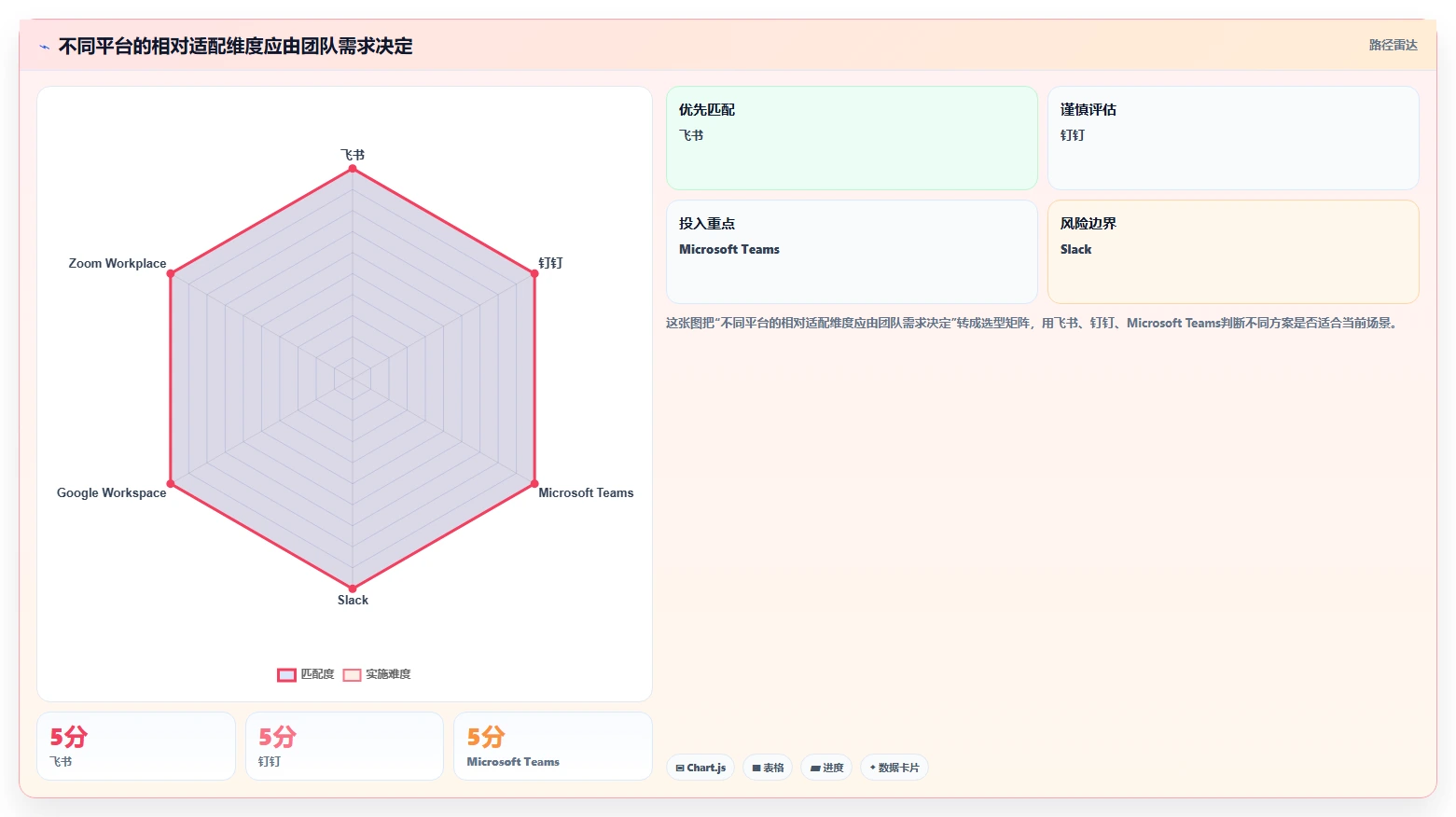Select the 飞书 radar data point
The image size is (1456, 817).
point(353,169)
